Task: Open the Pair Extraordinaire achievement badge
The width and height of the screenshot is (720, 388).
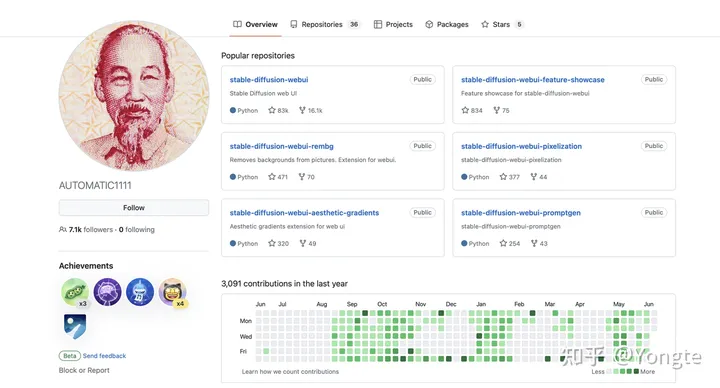Action: coord(75,292)
